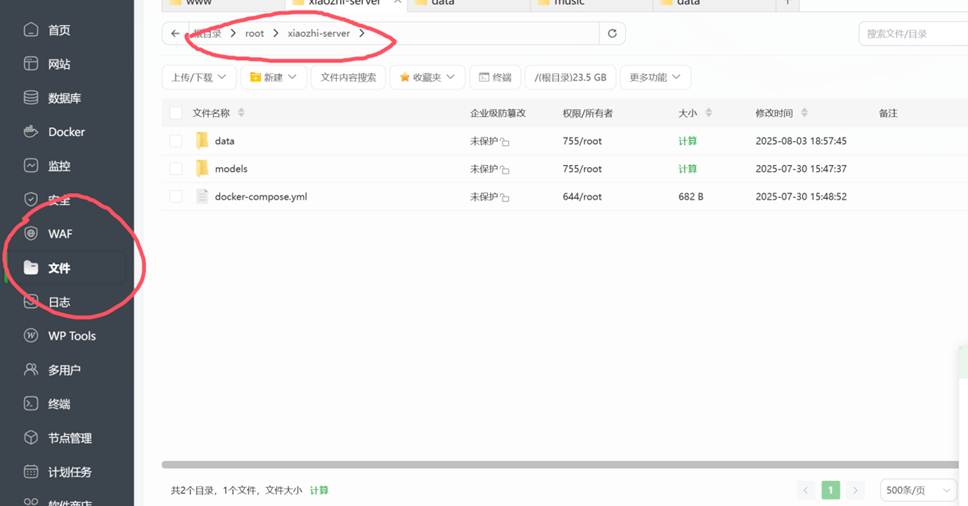This screenshot has height=506, width=968.
Task: Open the Docker section icon in sidebar
Action: [x=30, y=132]
